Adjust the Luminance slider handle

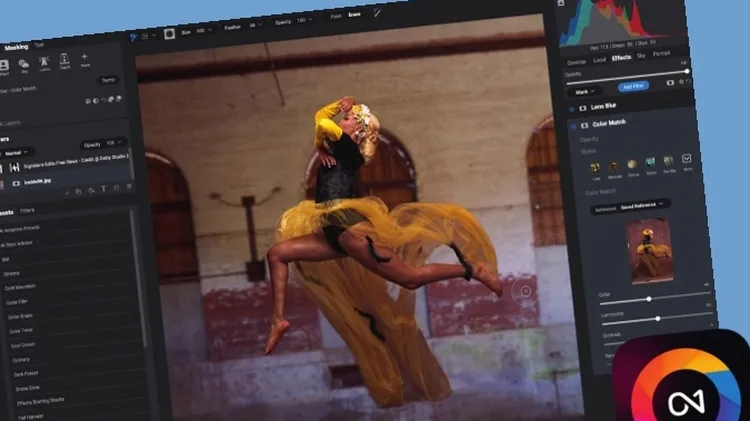pos(658,318)
